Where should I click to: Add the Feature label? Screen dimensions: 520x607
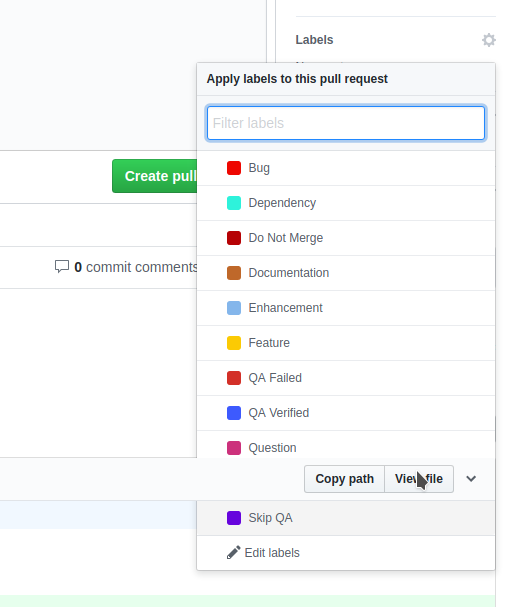(x=346, y=343)
